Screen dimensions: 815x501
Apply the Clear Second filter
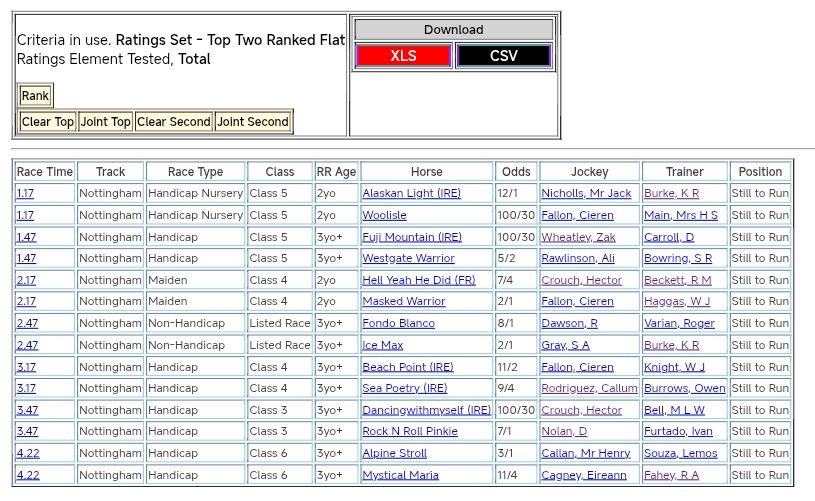(x=174, y=122)
